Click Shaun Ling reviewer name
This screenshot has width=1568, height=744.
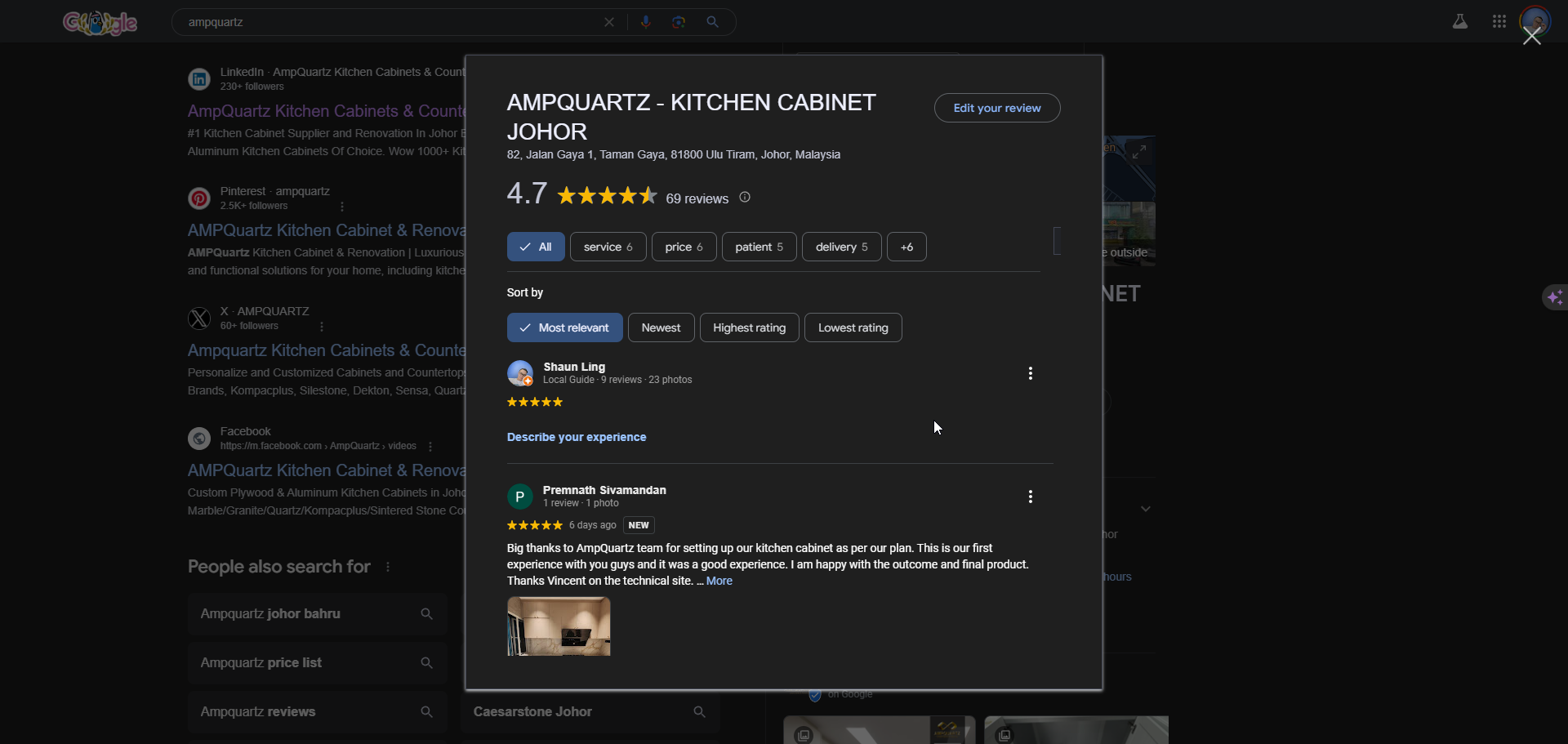coord(574,367)
